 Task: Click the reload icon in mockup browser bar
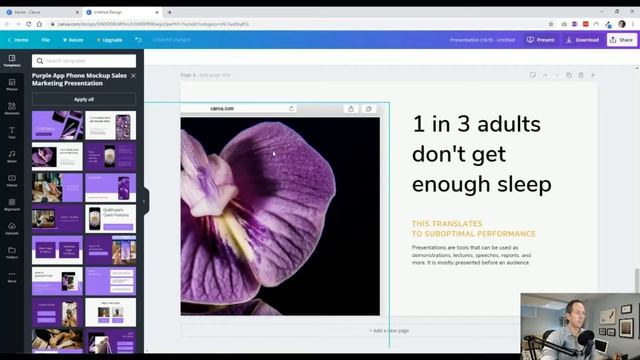[291, 109]
